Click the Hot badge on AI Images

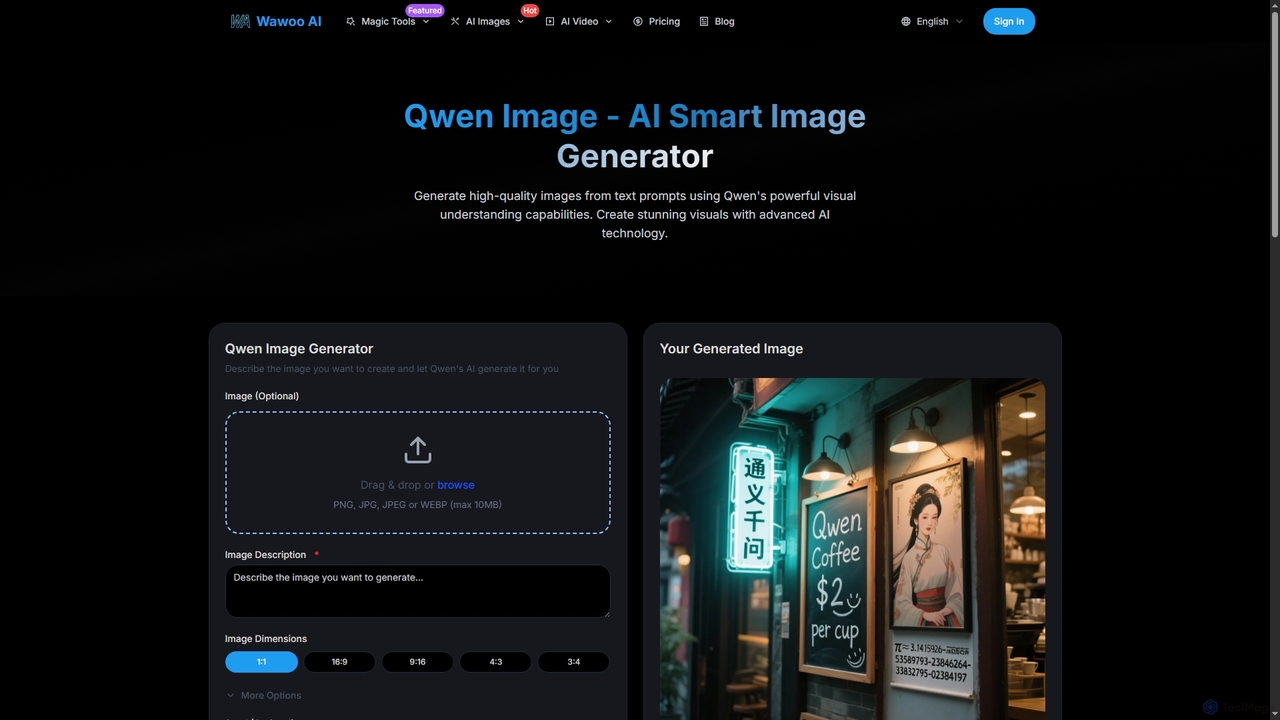(530, 10)
